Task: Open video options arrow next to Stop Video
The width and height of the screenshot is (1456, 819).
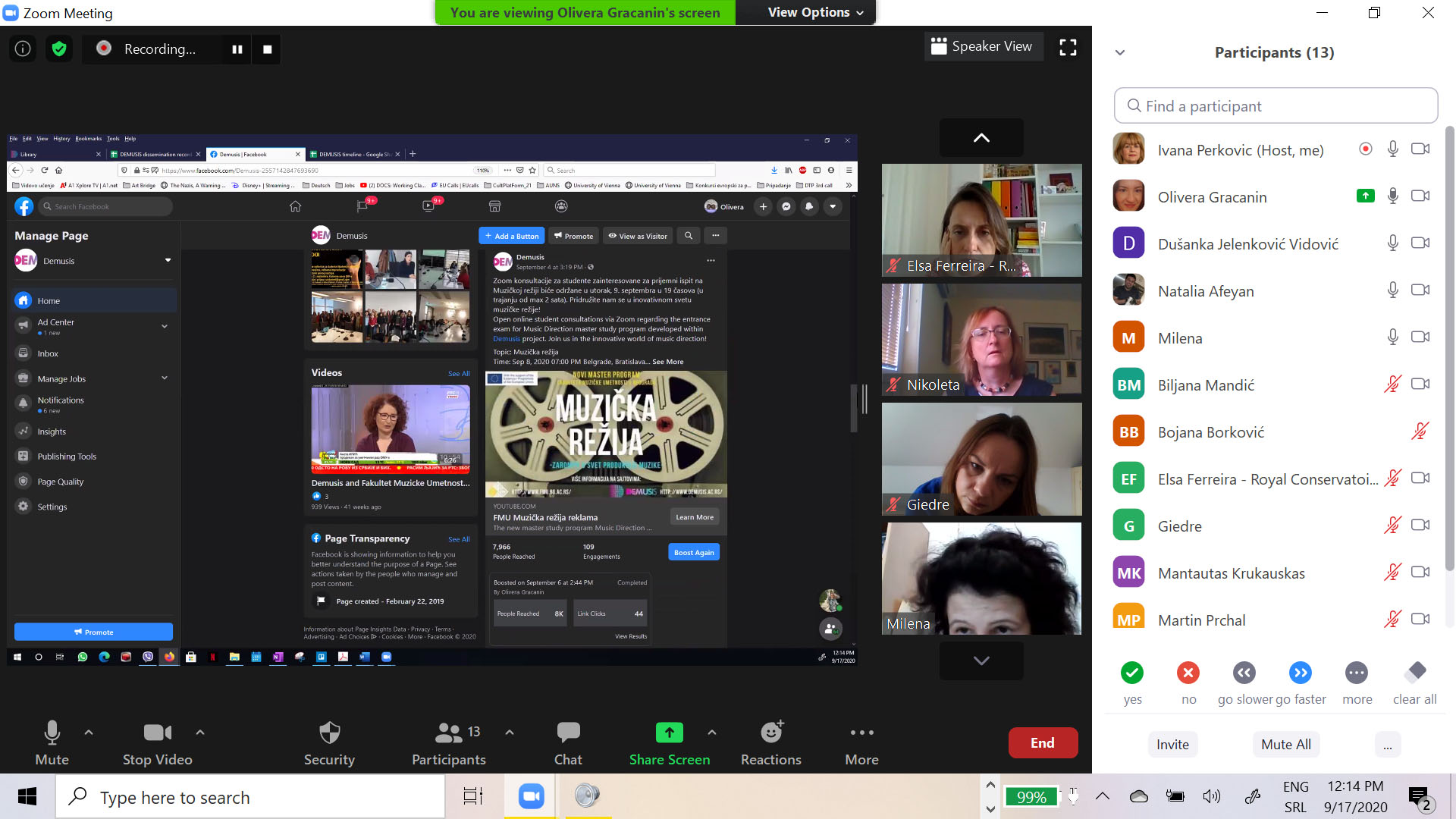Action: pyautogui.click(x=200, y=733)
